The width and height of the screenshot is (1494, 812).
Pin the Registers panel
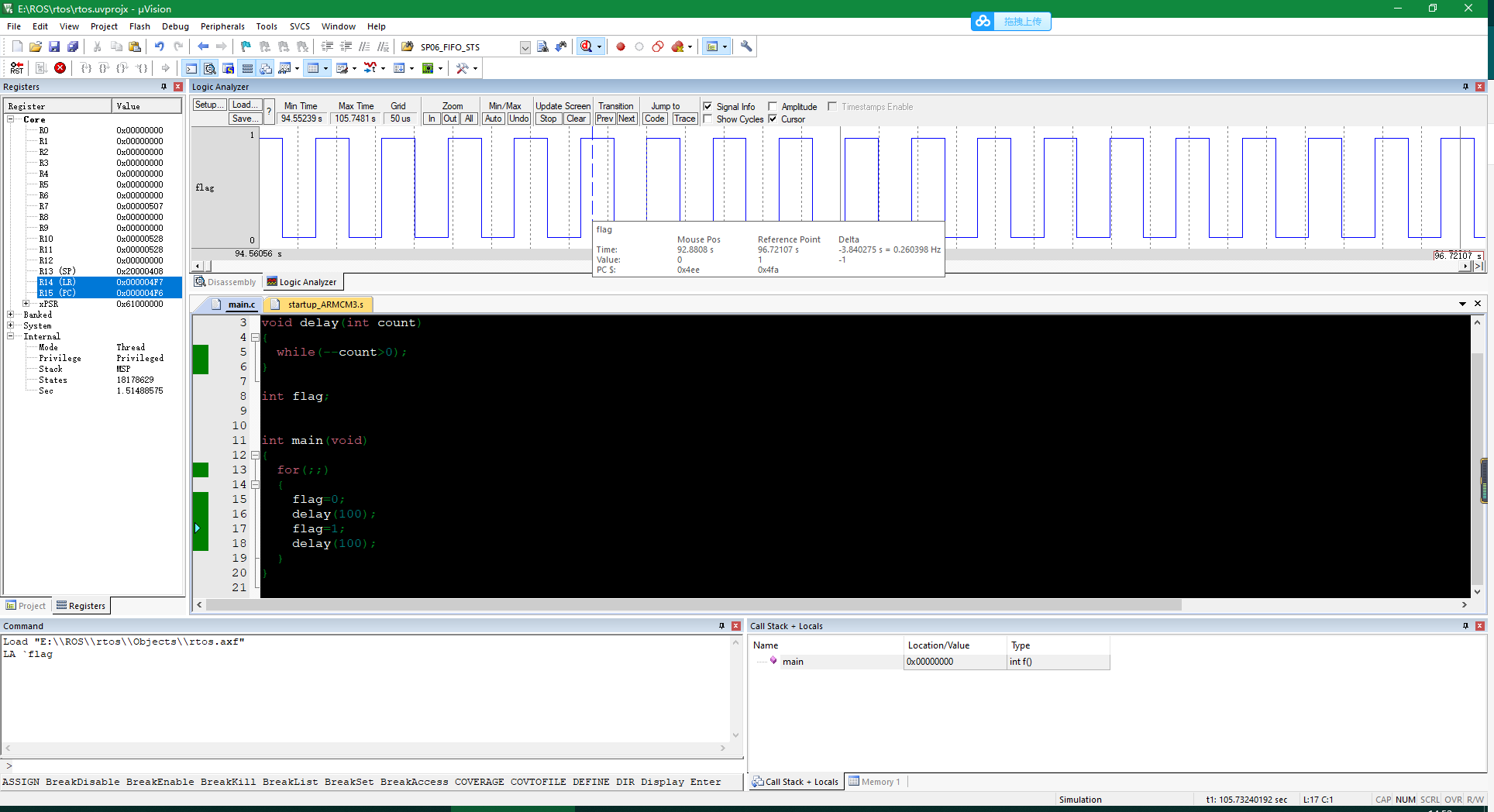coord(164,87)
